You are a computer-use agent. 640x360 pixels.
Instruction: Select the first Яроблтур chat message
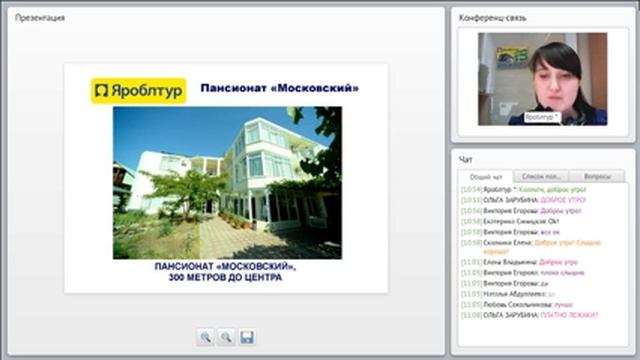[523, 189]
